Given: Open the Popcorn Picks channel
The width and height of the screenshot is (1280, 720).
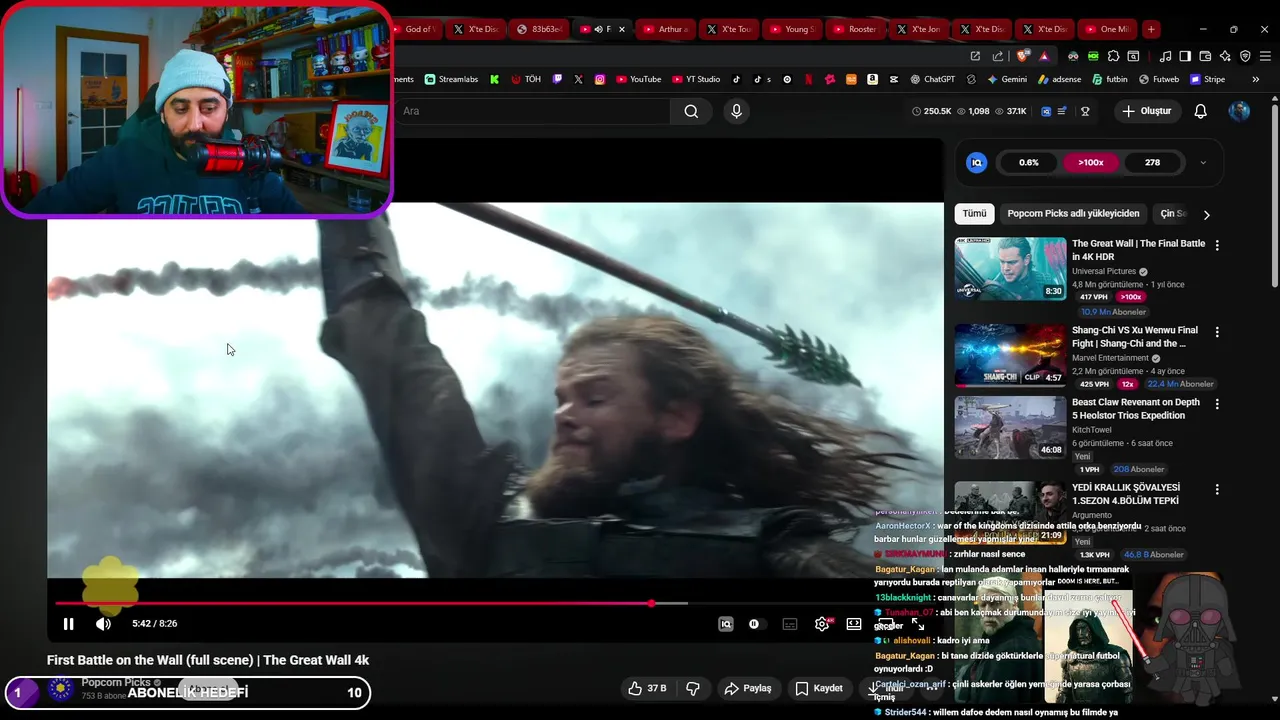Looking at the screenshot, I should point(116,683).
